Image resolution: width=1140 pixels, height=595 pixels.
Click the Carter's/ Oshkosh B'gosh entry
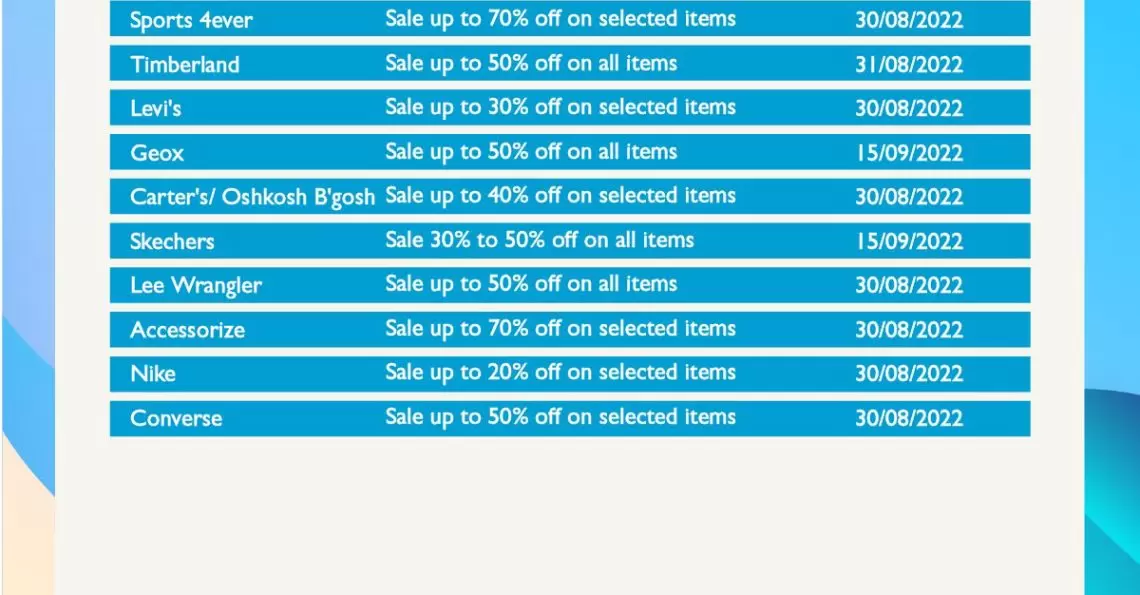pos(252,197)
